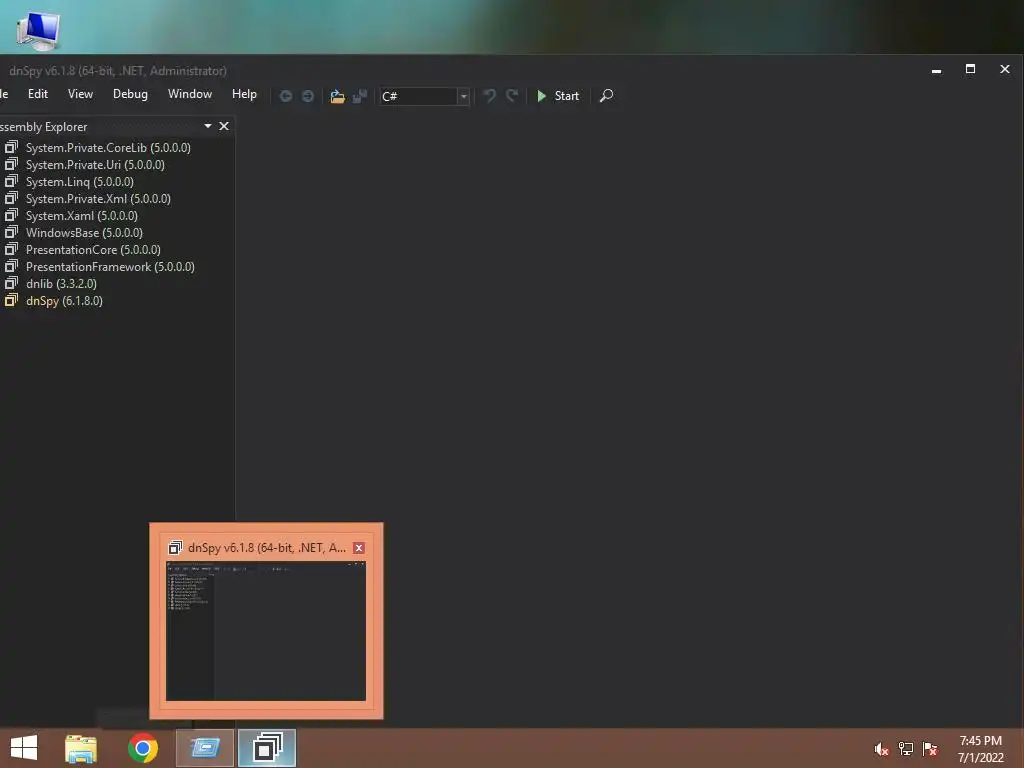Select System.Linq (5.0.0.0) entry
Image resolution: width=1024 pixels, height=768 pixels.
pyautogui.click(x=80, y=182)
